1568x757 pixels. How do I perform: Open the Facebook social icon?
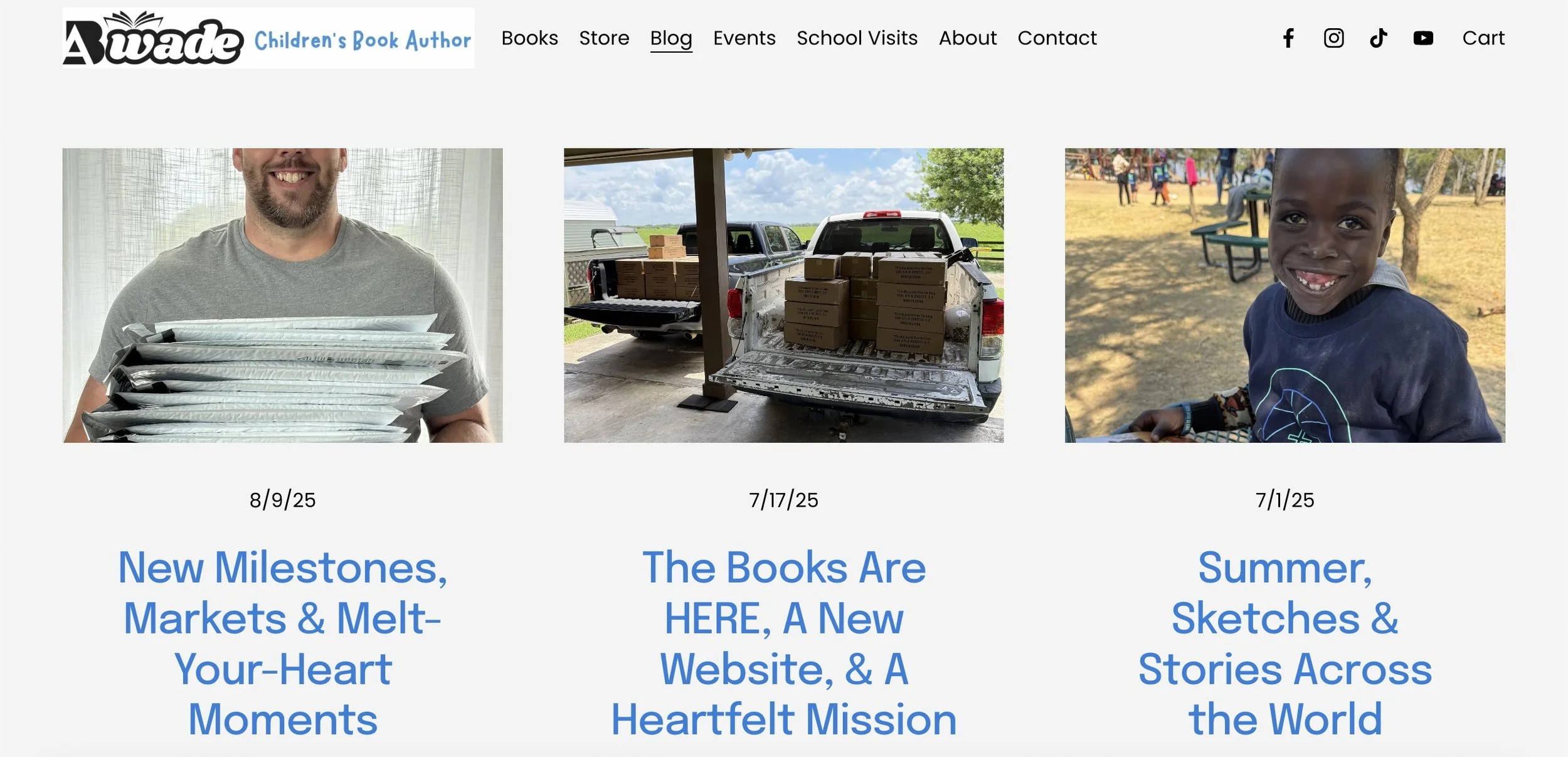tap(1288, 38)
